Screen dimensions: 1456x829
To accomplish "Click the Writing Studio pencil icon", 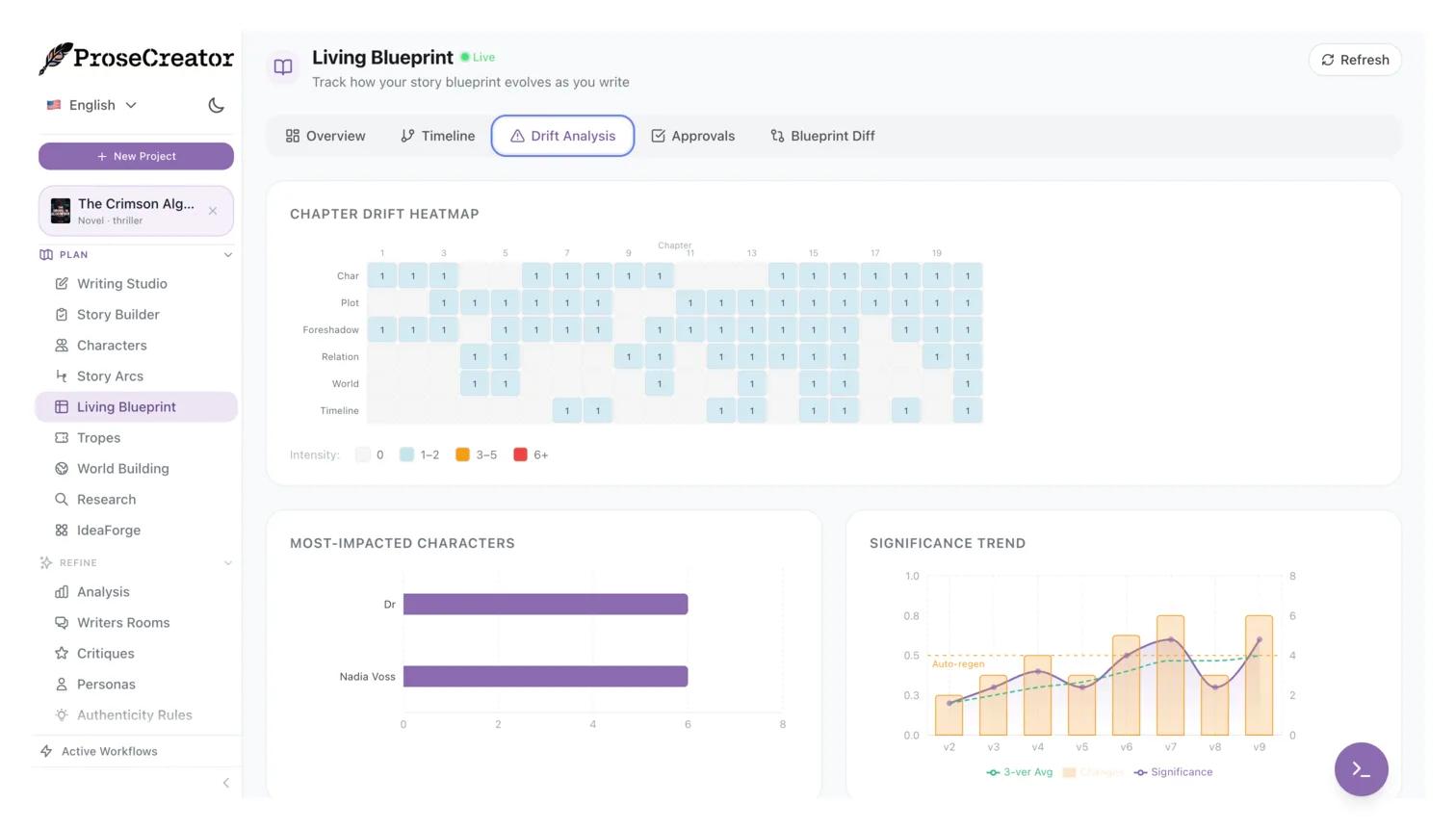I will click(62, 284).
